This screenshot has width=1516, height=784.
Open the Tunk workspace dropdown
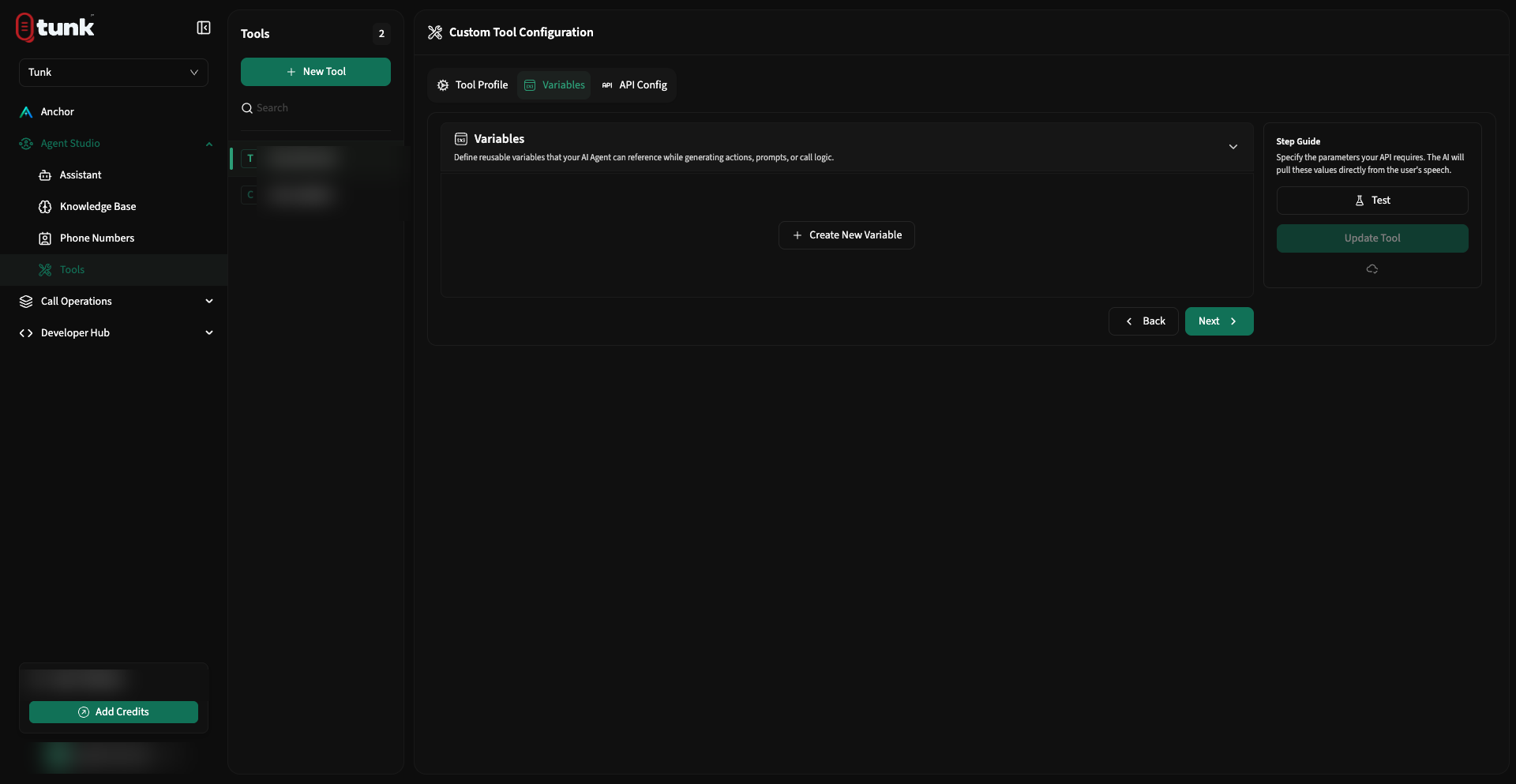pyautogui.click(x=114, y=73)
